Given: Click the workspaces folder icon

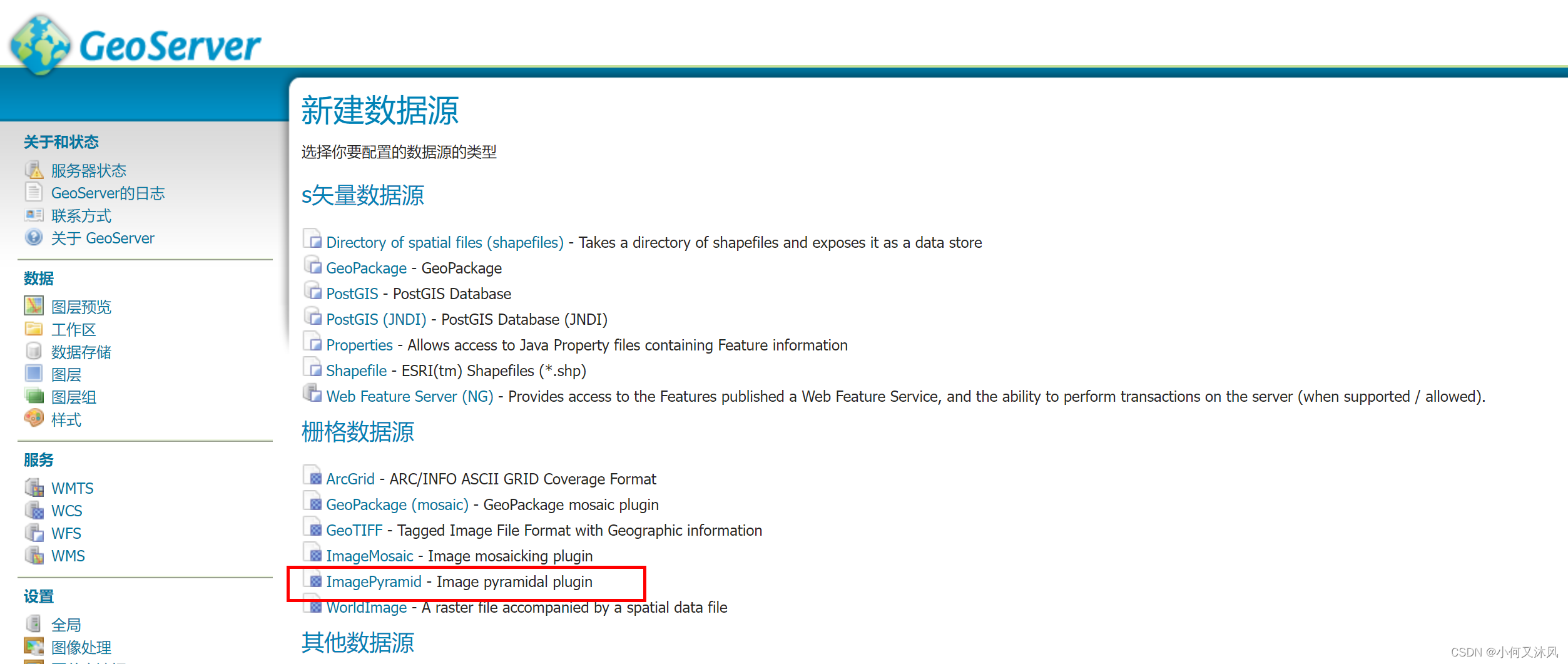Looking at the screenshot, I should pyautogui.click(x=34, y=329).
